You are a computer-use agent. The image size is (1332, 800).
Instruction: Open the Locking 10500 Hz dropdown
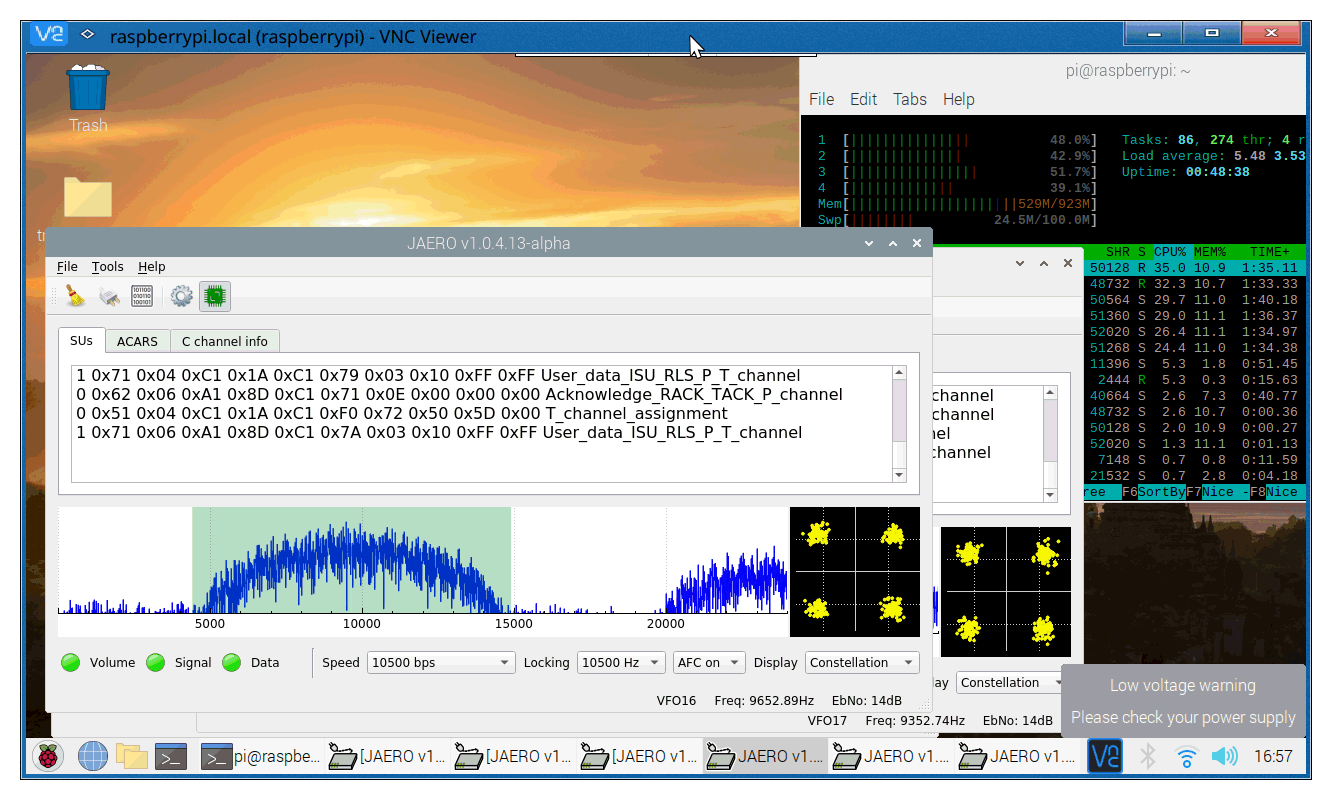pyautogui.click(x=620, y=662)
